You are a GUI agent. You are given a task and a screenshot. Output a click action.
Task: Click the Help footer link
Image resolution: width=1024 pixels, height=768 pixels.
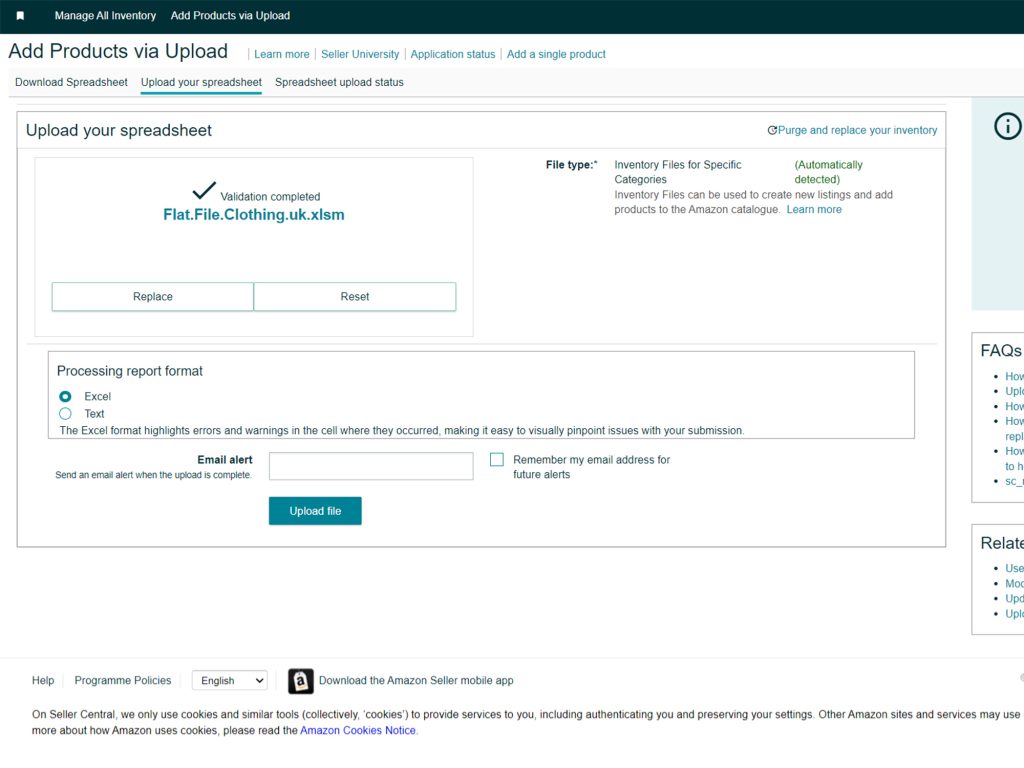43,680
